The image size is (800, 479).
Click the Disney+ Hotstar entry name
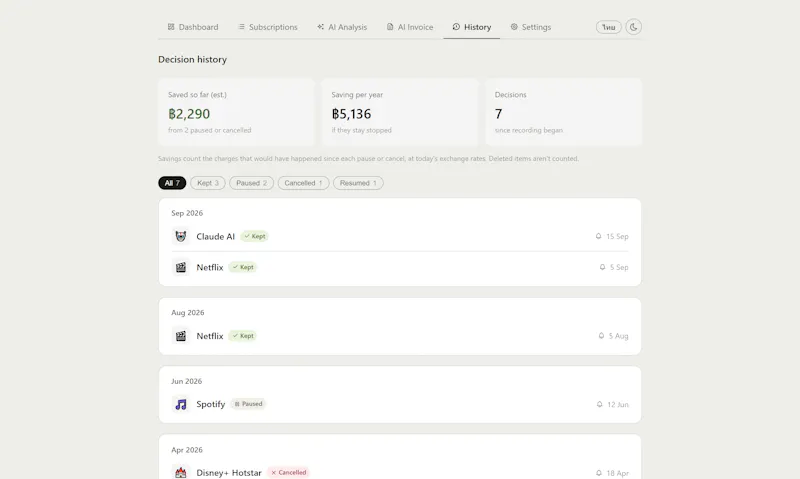point(229,473)
